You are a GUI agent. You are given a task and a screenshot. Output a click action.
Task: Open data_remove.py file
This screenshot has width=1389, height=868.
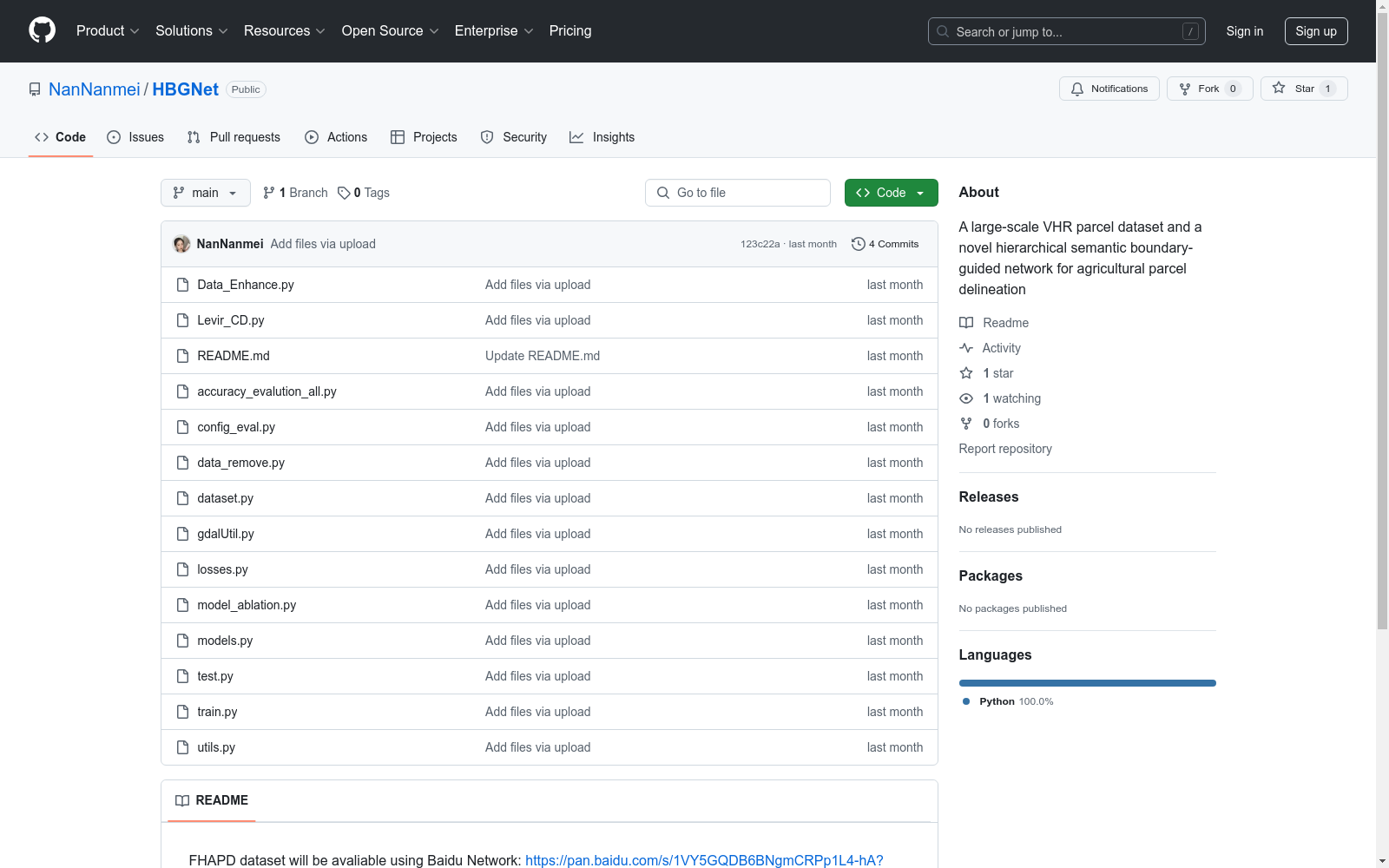click(240, 463)
